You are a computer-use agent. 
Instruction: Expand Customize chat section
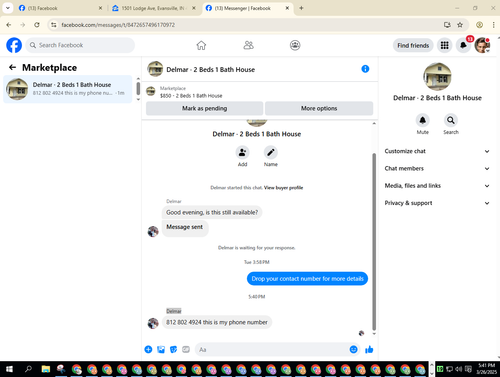tap(437, 151)
